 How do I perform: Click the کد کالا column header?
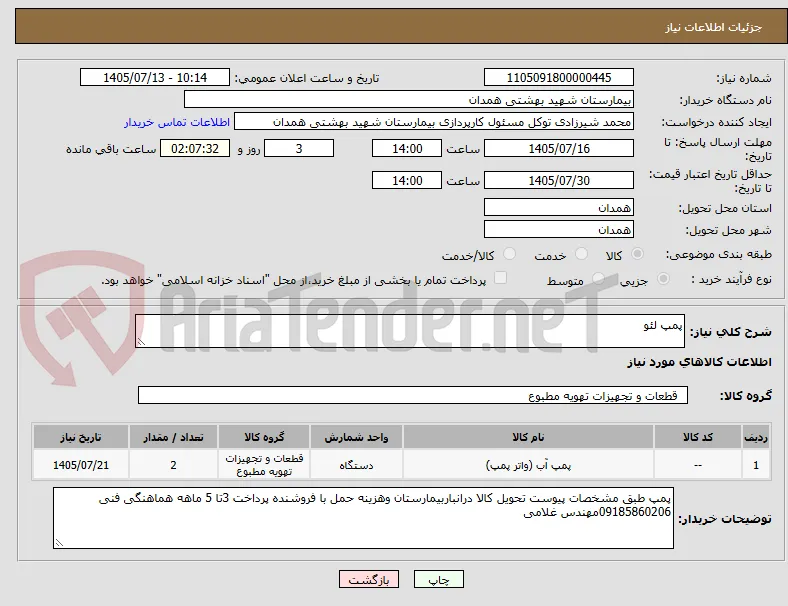point(698,437)
